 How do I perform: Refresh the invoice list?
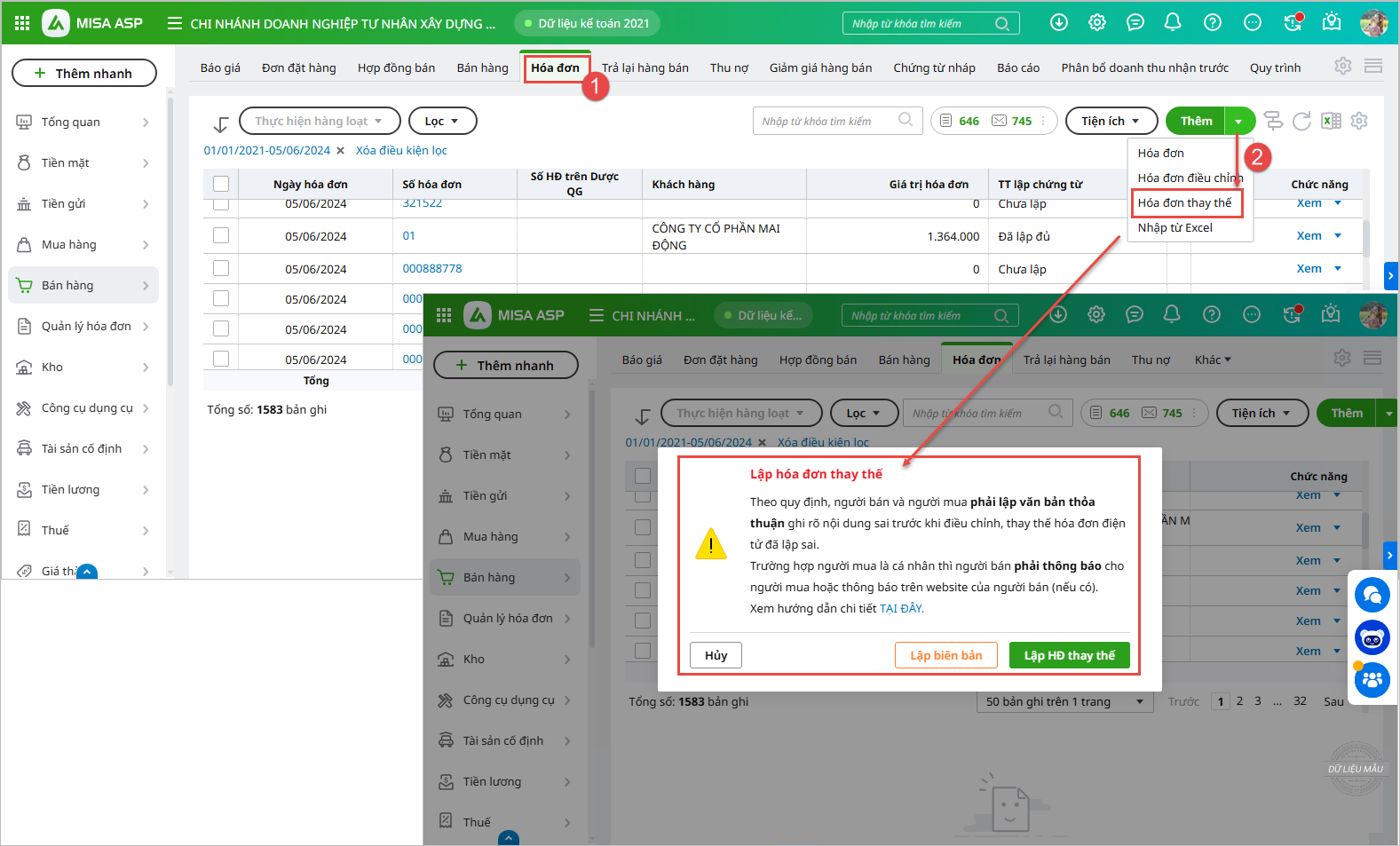pyautogui.click(x=1301, y=121)
